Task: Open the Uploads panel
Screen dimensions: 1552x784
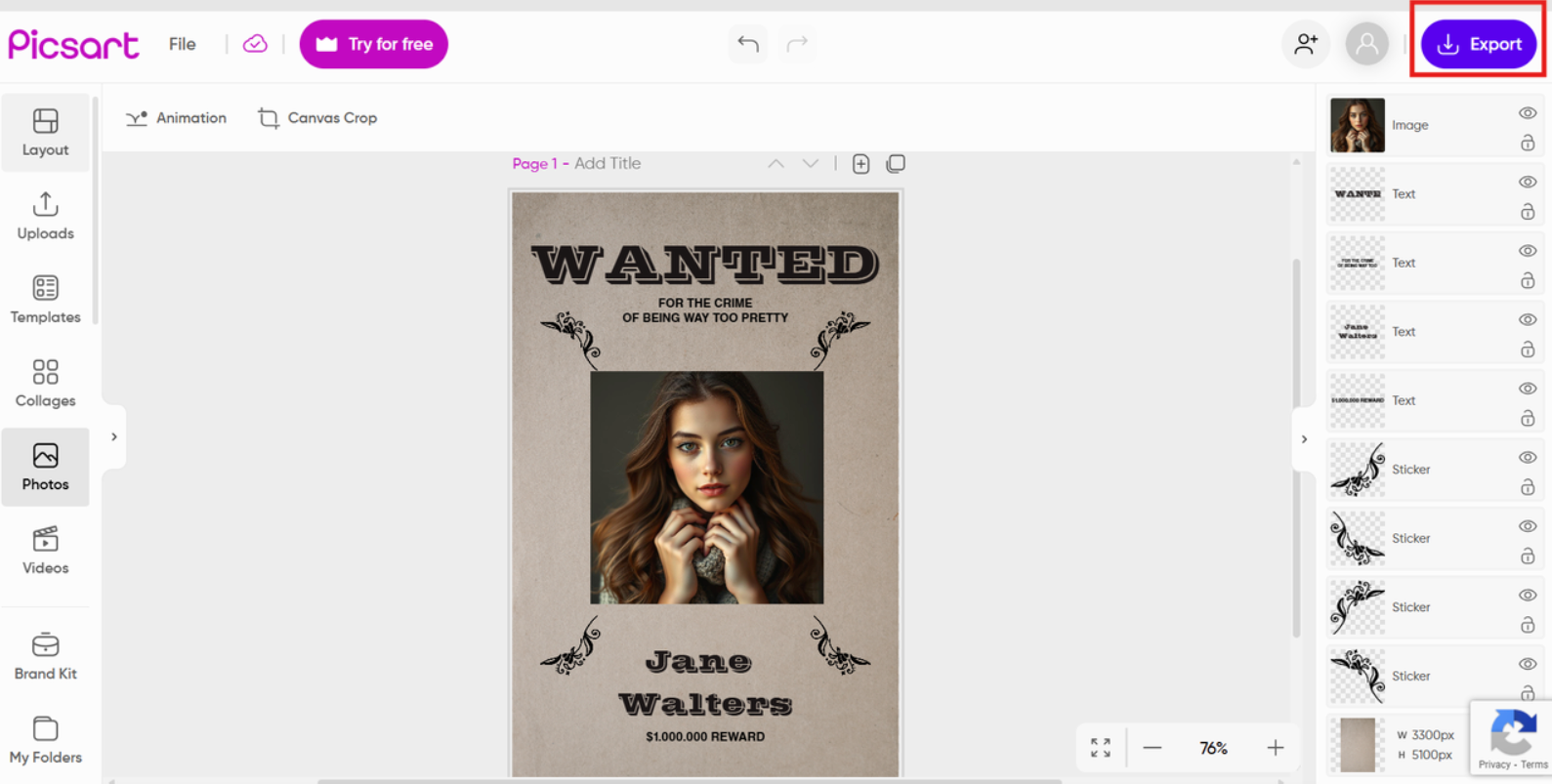Action: coord(45,216)
